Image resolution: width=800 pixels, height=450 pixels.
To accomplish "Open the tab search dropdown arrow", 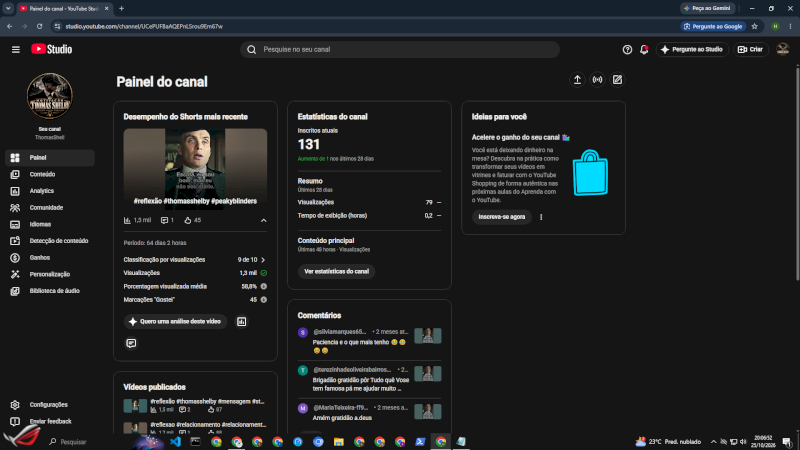I will (8, 9).
